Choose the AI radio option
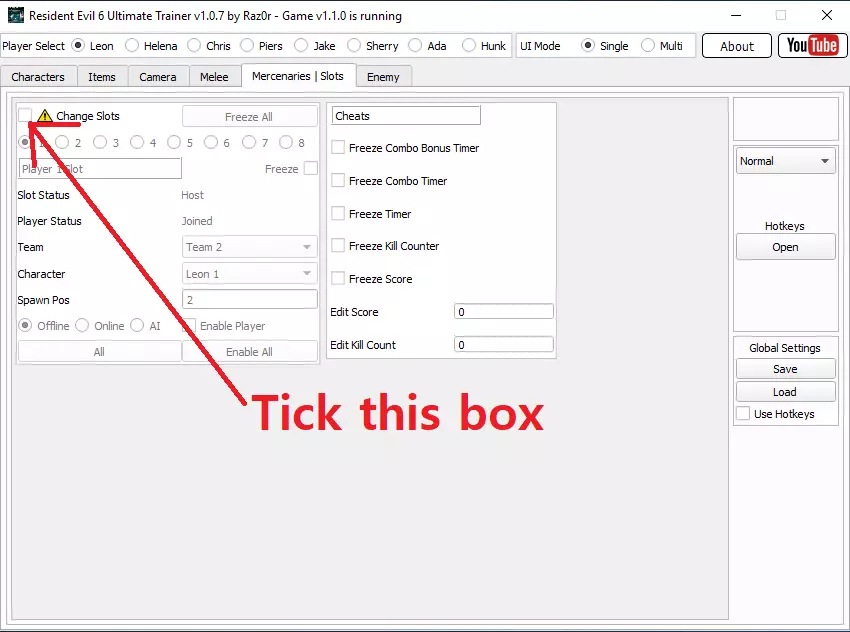This screenshot has width=850, height=632. pos(137,325)
